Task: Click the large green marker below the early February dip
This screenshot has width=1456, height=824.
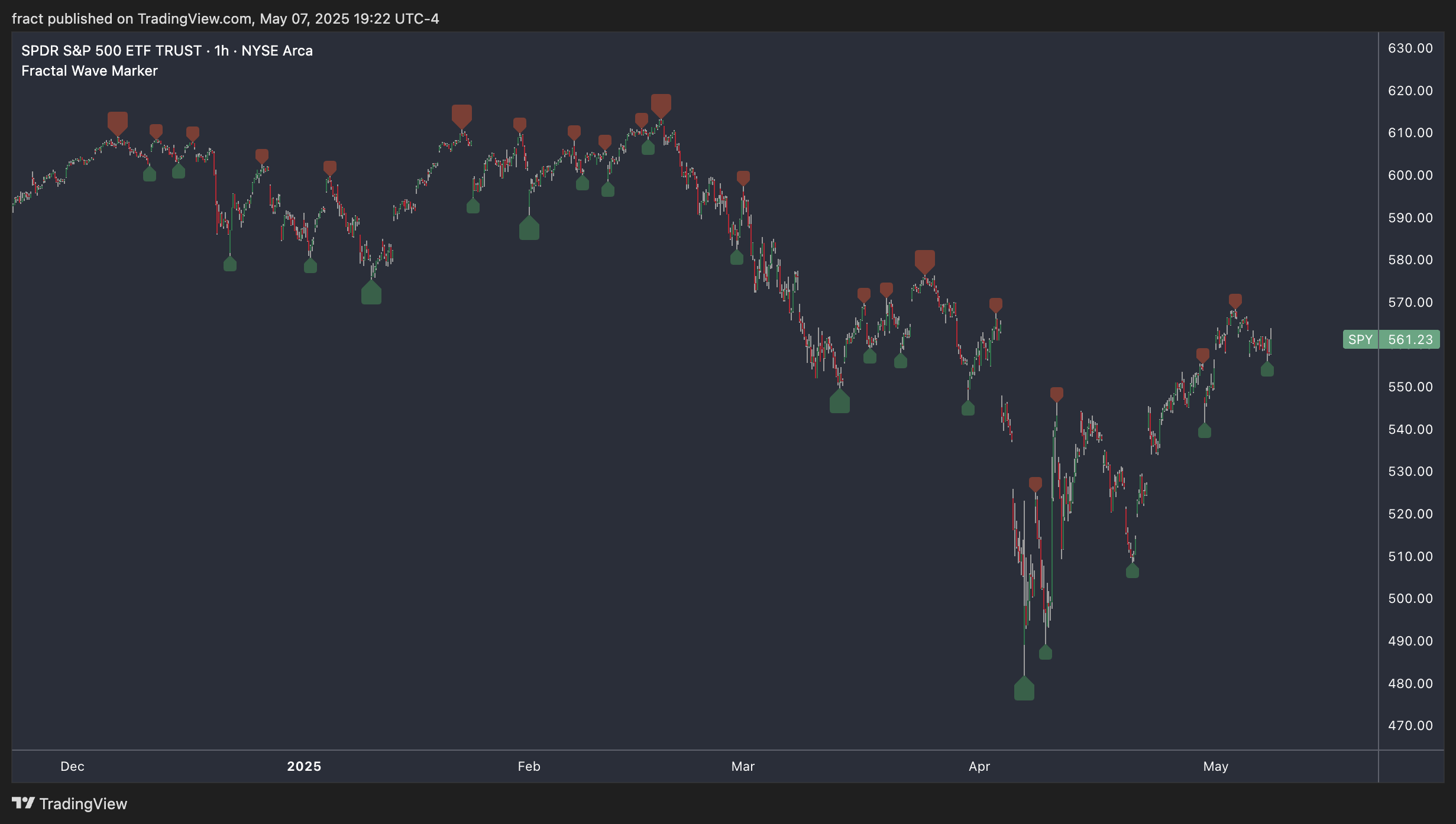Action: click(529, 228)
